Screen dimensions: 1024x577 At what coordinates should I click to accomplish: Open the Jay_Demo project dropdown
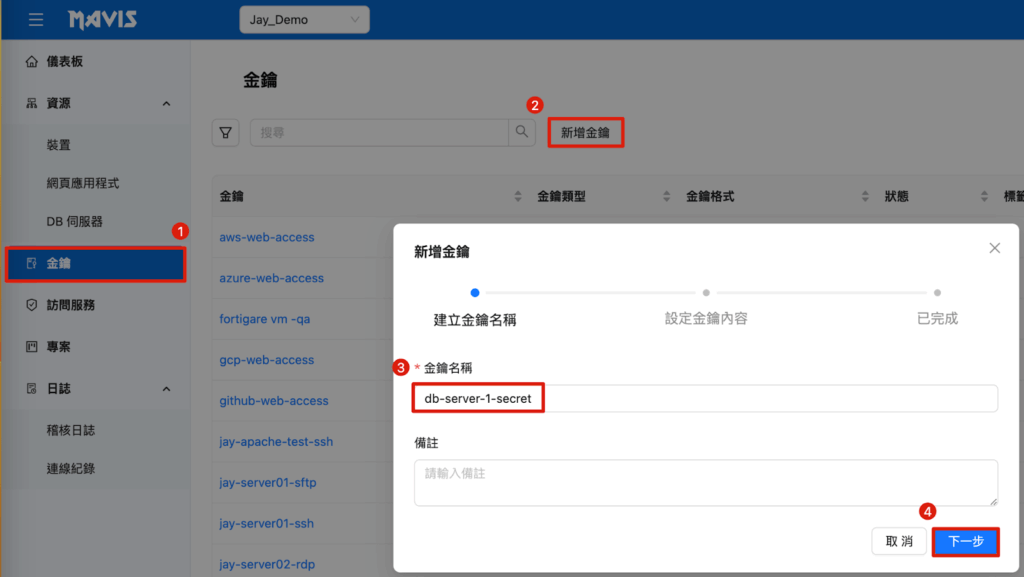coord(304,20)
